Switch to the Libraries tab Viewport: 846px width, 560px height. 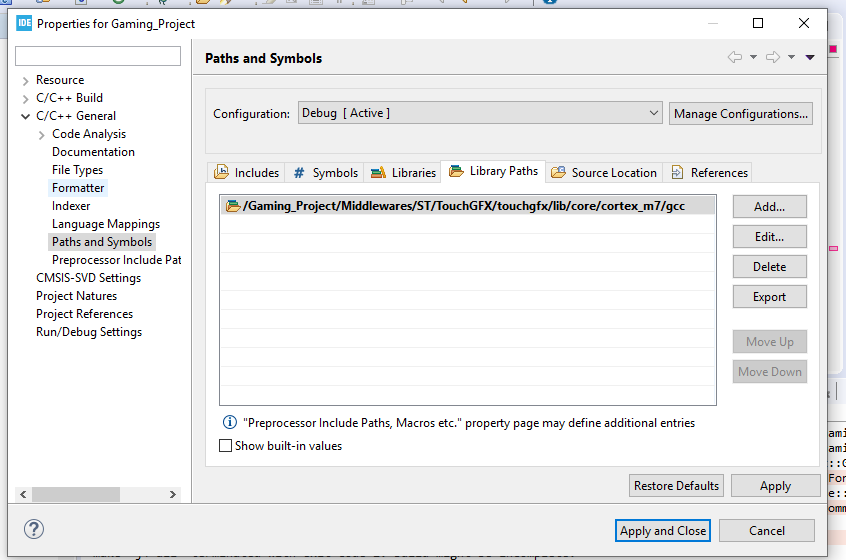pos(402,173)
